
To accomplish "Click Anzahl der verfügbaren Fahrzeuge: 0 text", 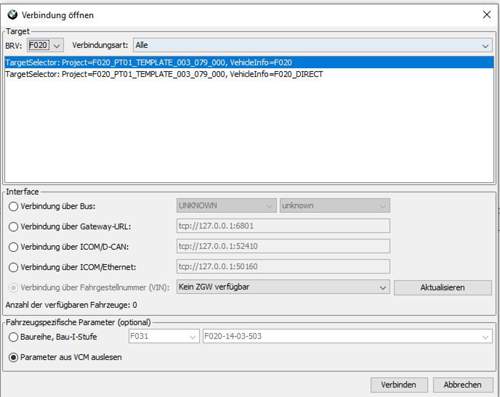I will (71, 305).
